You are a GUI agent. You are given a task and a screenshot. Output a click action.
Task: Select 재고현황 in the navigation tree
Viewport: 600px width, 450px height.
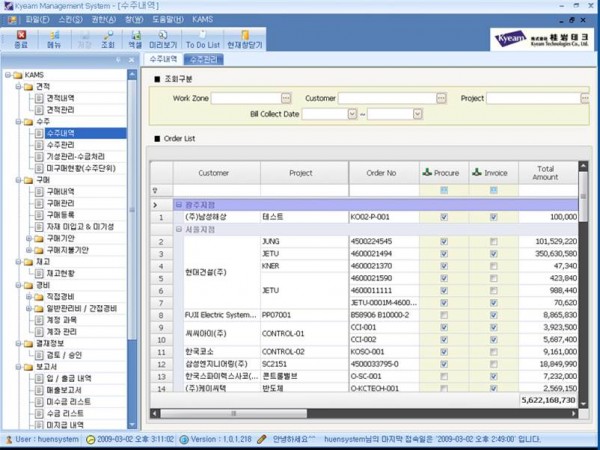[61, 273]
